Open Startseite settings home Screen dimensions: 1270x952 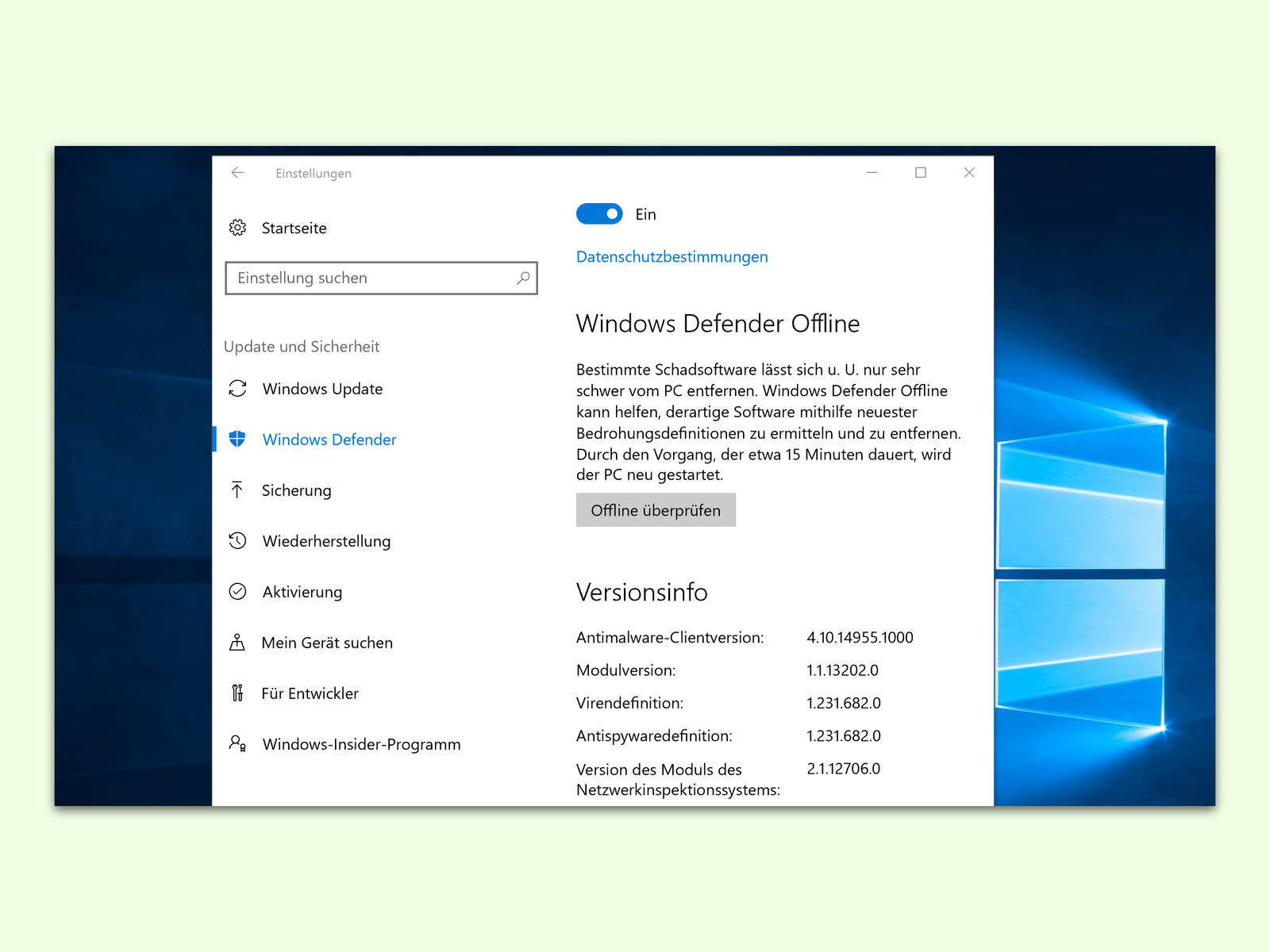[294, 228]
